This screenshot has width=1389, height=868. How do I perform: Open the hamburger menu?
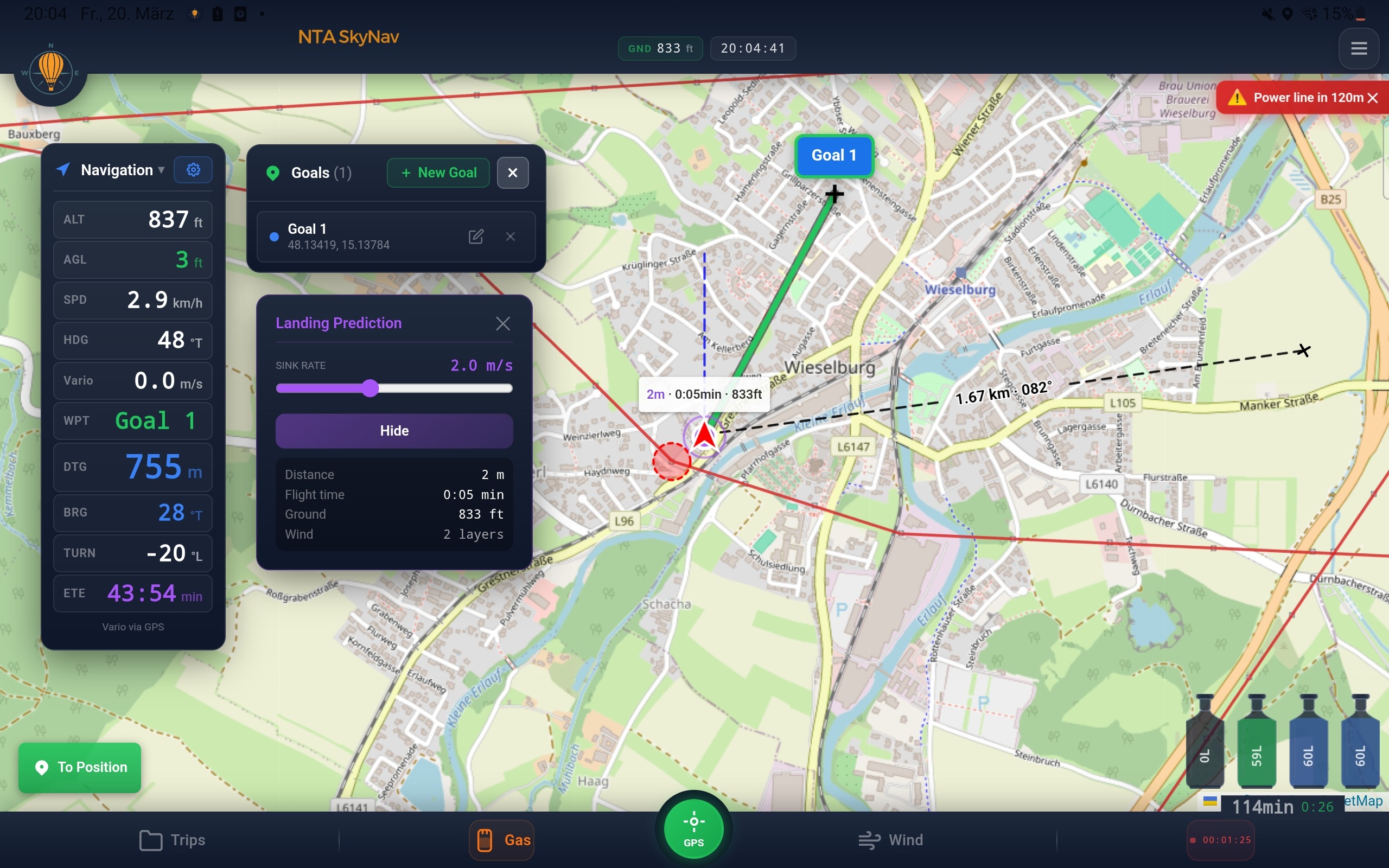[1359, 48]
